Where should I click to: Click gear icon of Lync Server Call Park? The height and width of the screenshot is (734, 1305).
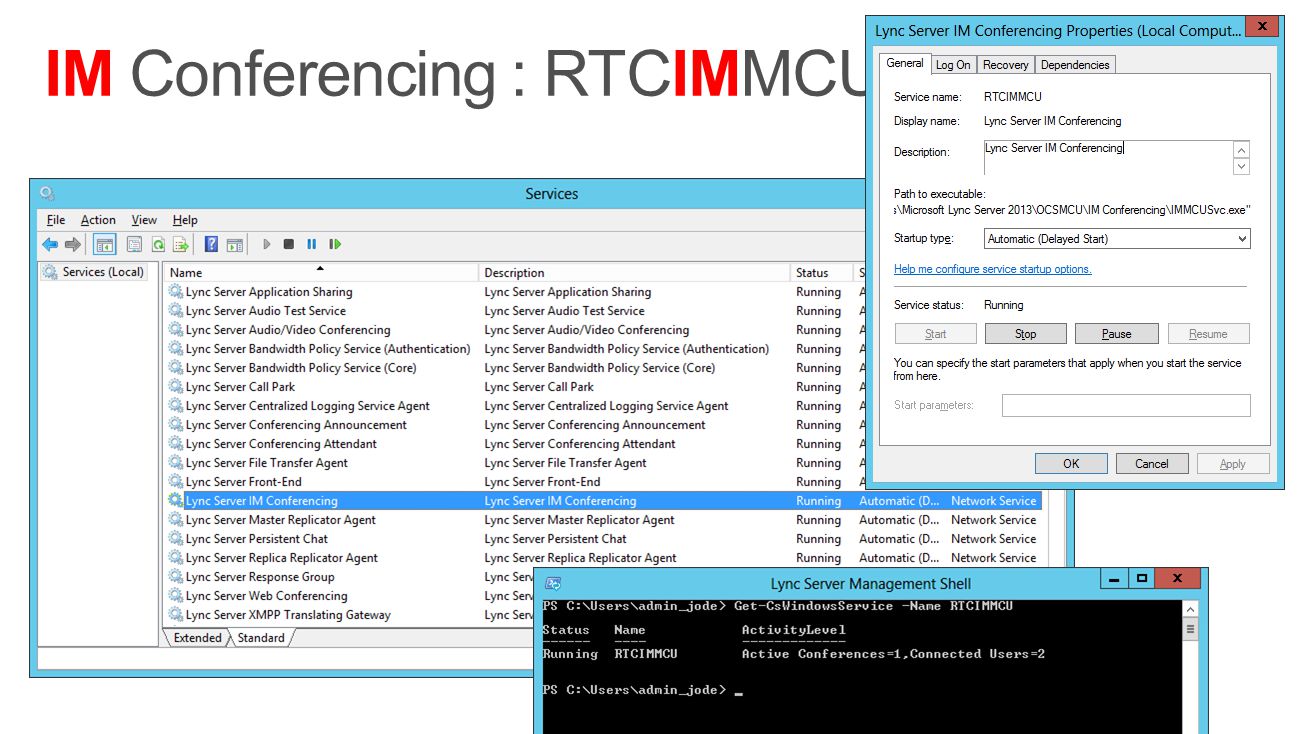(x=176, y=387)
